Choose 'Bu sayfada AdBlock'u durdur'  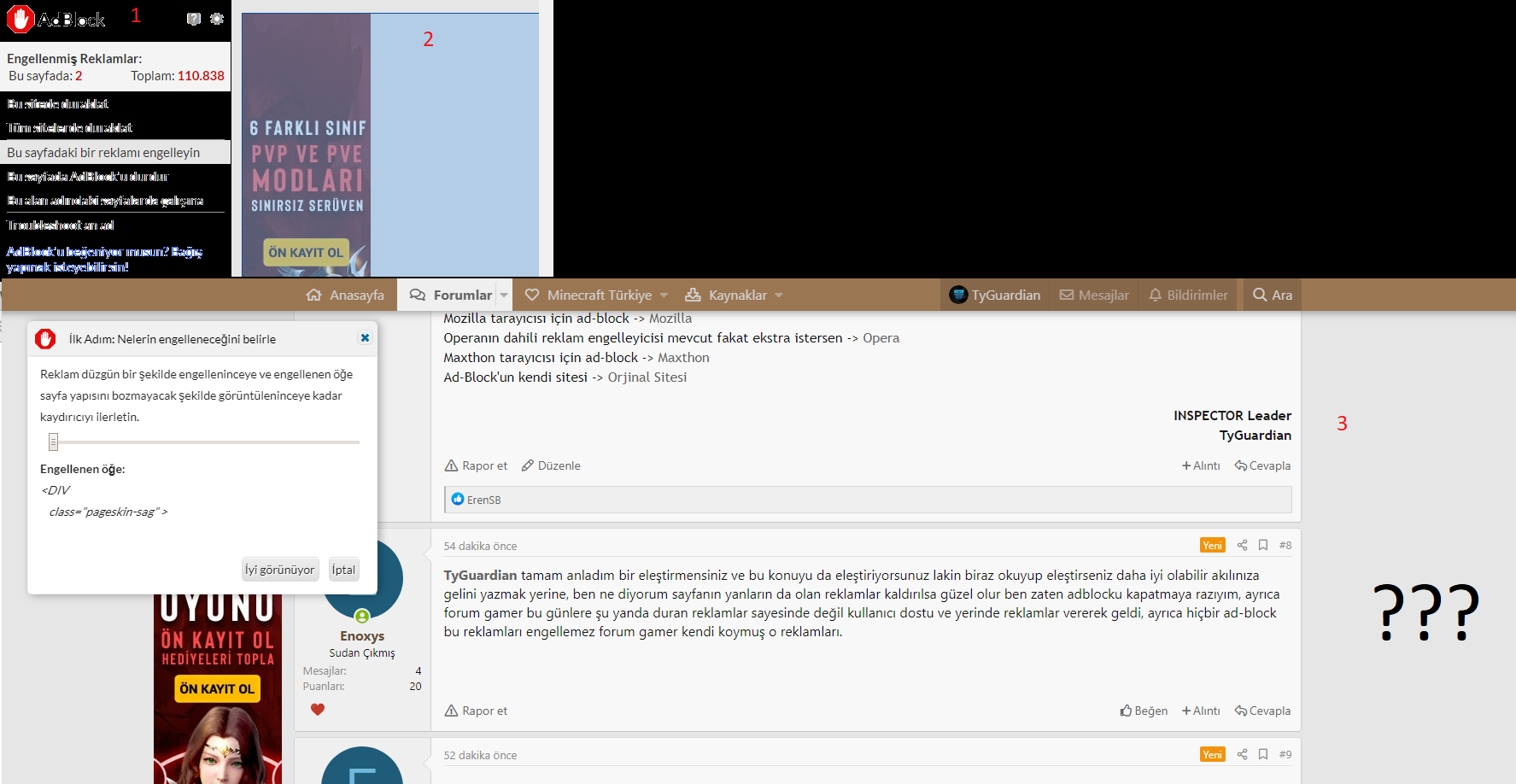click(88, 176)
